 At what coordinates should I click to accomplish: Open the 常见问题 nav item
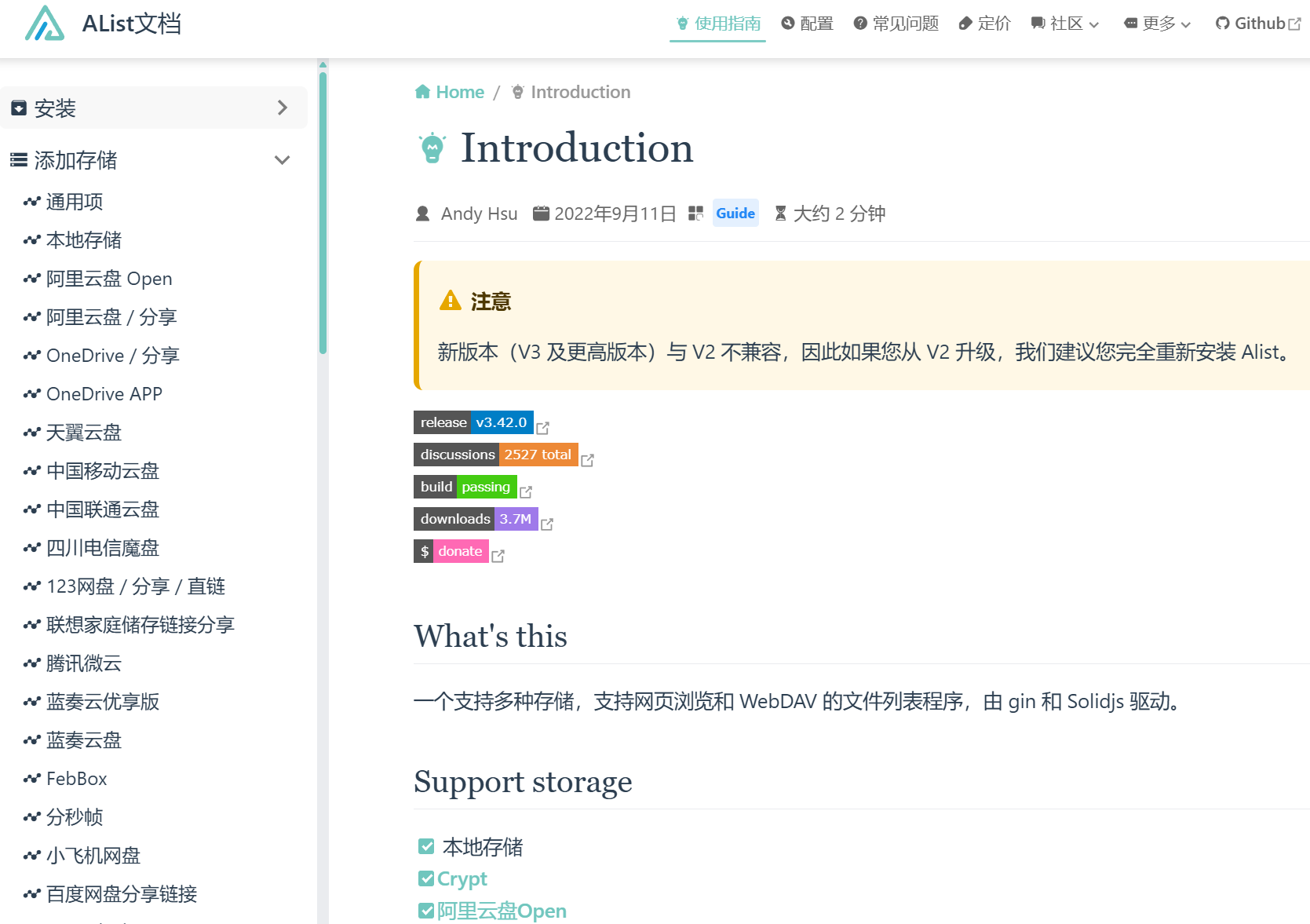896,24
